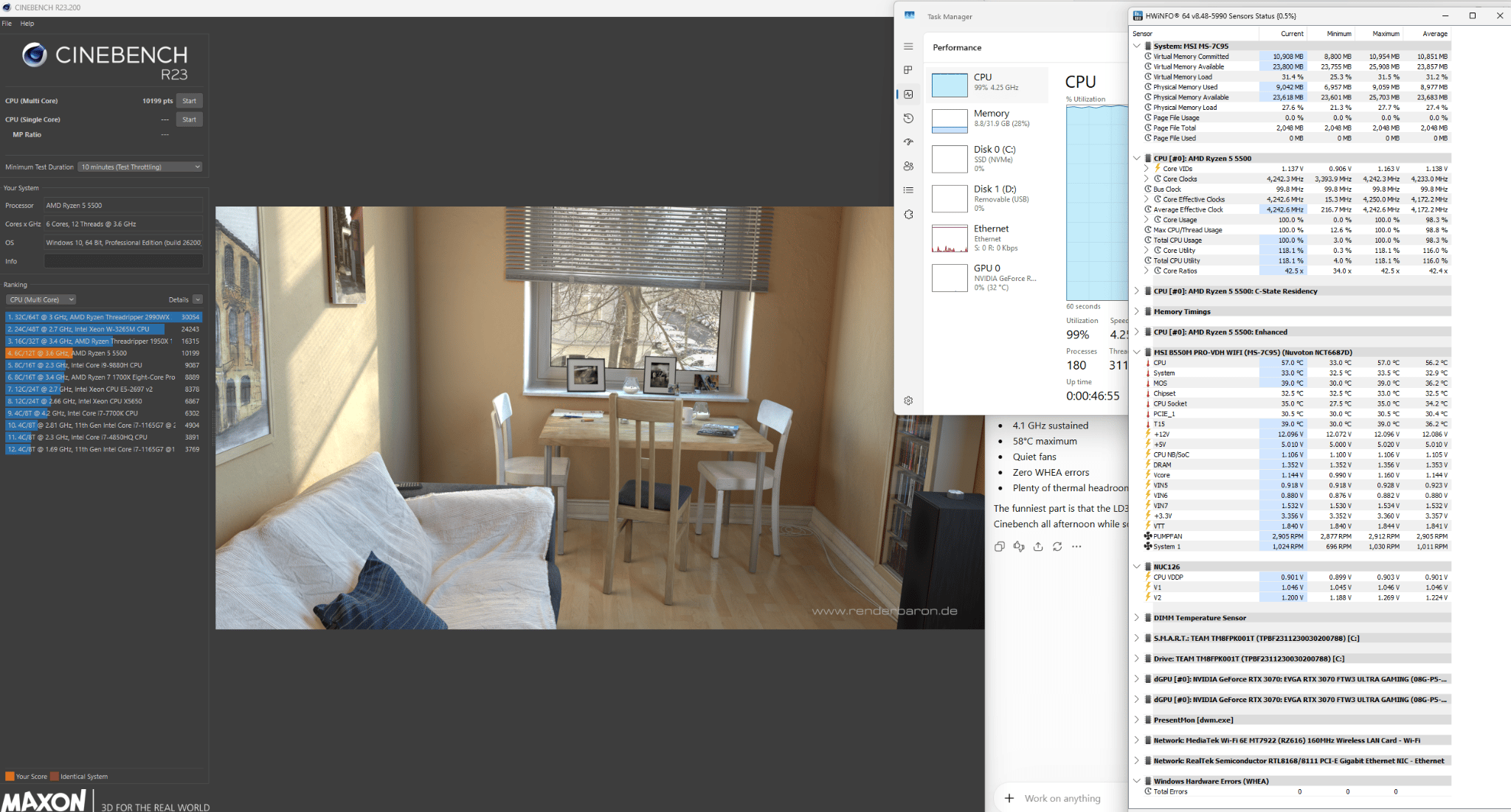This screenshot has height=812, width=1511.
Task: Open CPU (Multi Core) ranking dropdown
Action: tap(41, 299)
